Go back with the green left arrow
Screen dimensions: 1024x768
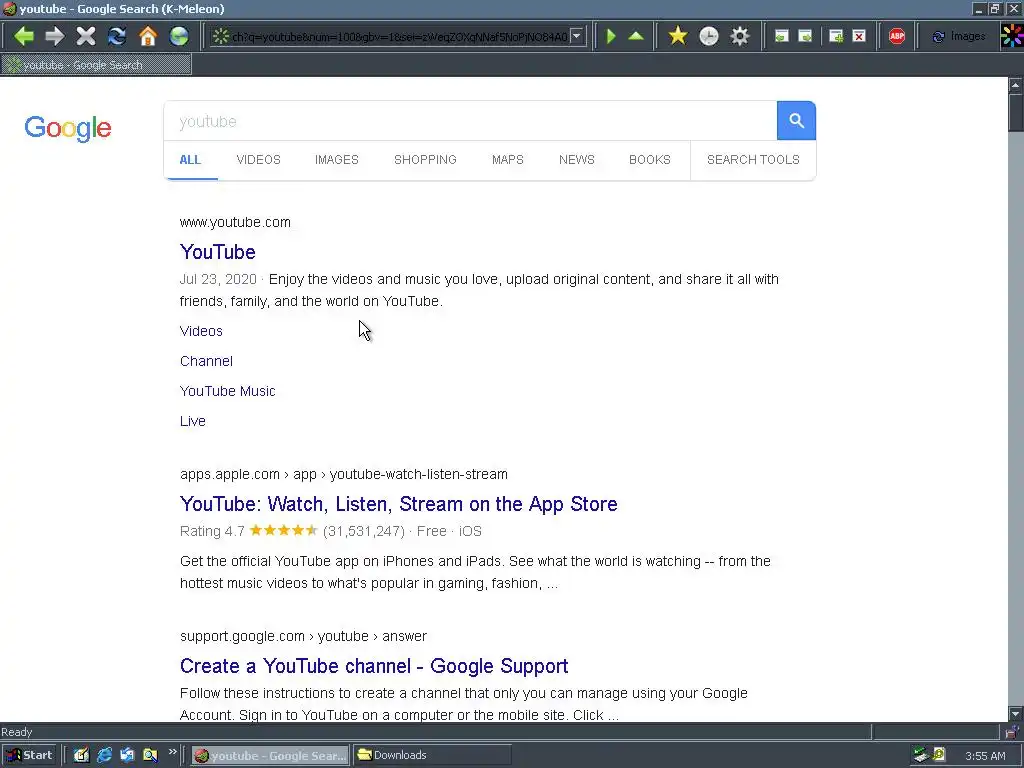coord(24,36)
